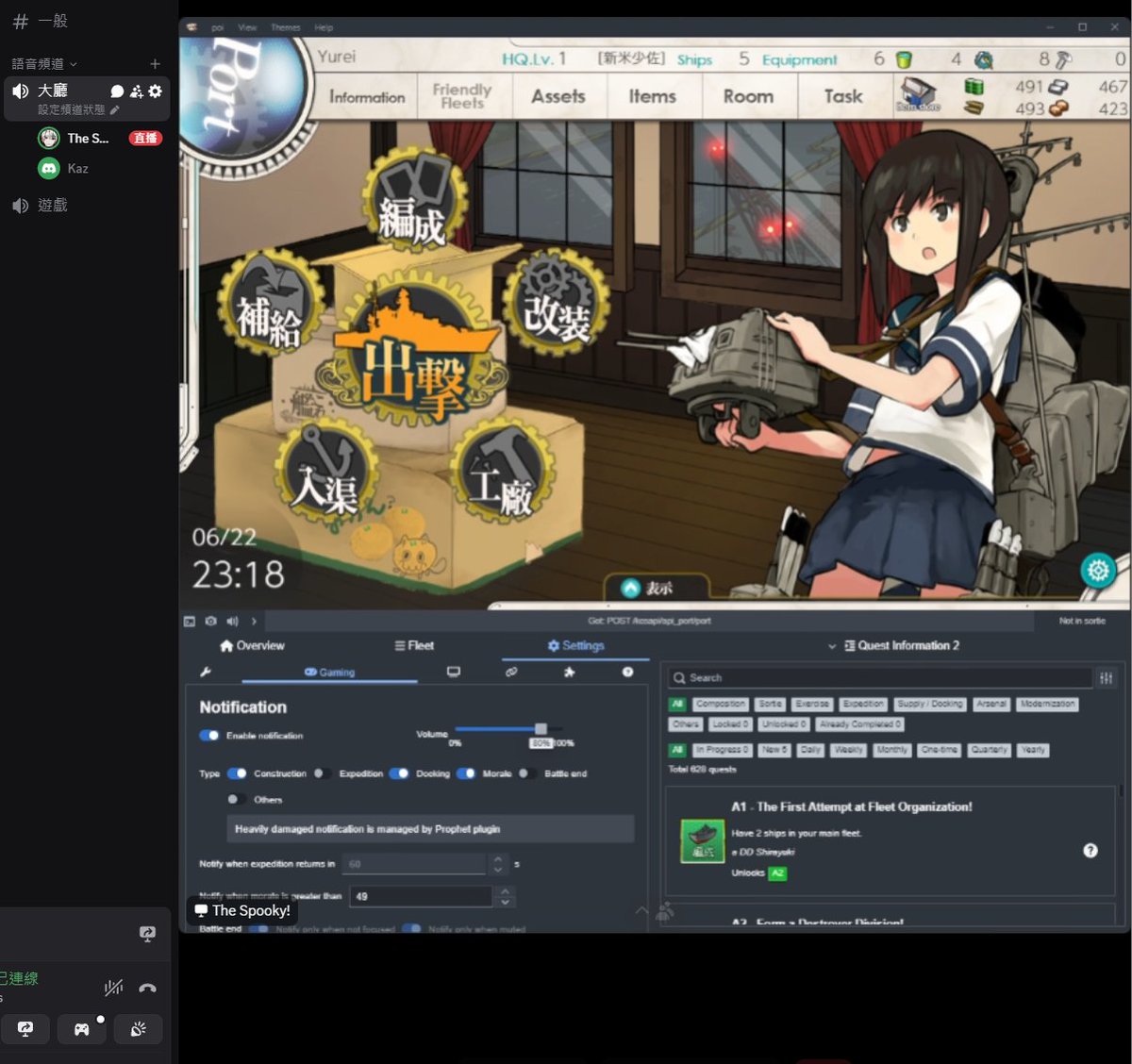This screenshot has width=1132, height=1064.
Task: Open the Friendly Fleets game menu
Action: [462, 95]
